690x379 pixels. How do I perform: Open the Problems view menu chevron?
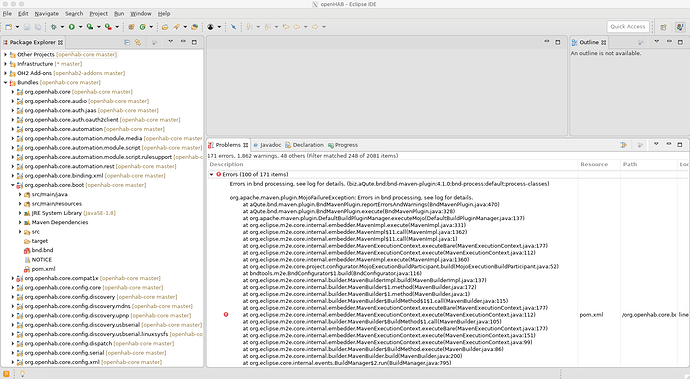pos(656,144)
